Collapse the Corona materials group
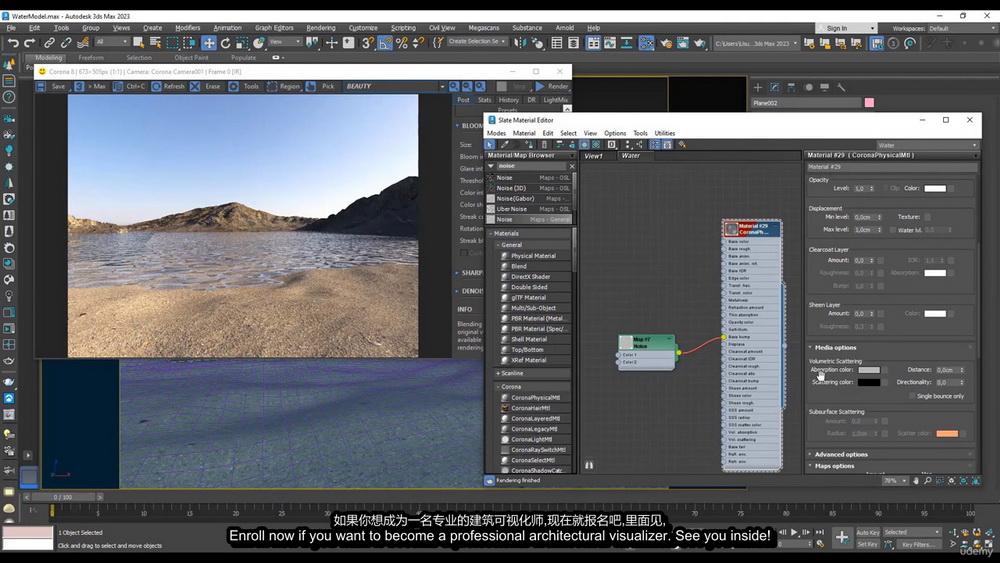Viewport: 1000px width, 563px height. point(510,387)
